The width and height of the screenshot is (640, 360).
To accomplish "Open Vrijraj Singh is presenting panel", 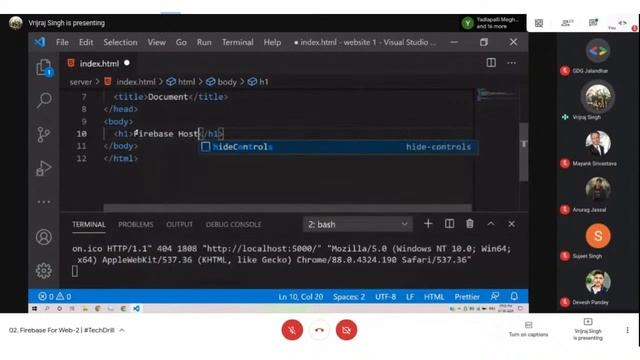I will coord(588,329).
